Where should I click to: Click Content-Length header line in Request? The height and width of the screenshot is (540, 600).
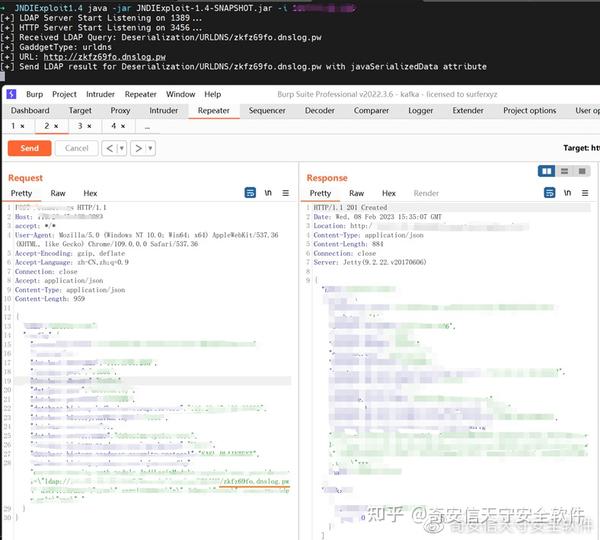pyautogui.click(x=50, y=299)
